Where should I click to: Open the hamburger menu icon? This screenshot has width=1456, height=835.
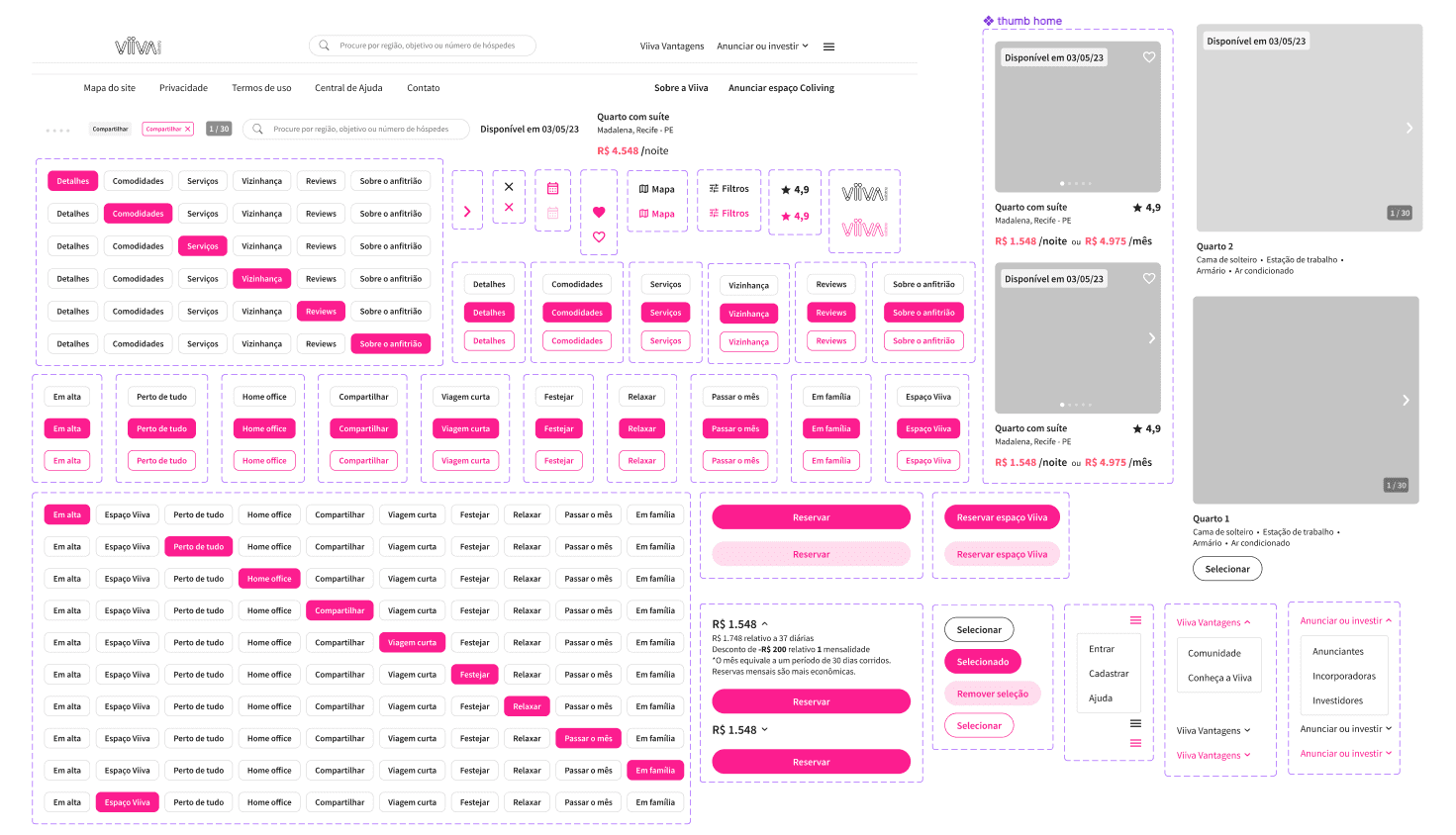pyautogui.click(x=828, y=46)
